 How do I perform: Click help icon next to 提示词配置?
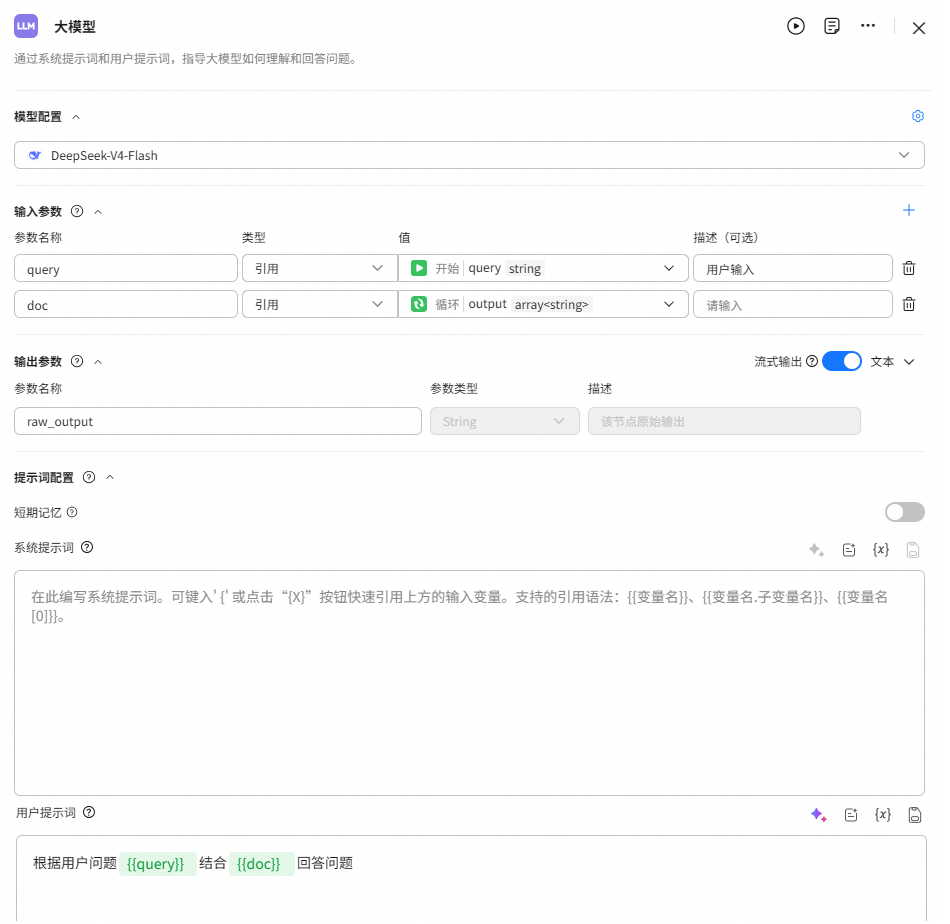click(89, 477)
